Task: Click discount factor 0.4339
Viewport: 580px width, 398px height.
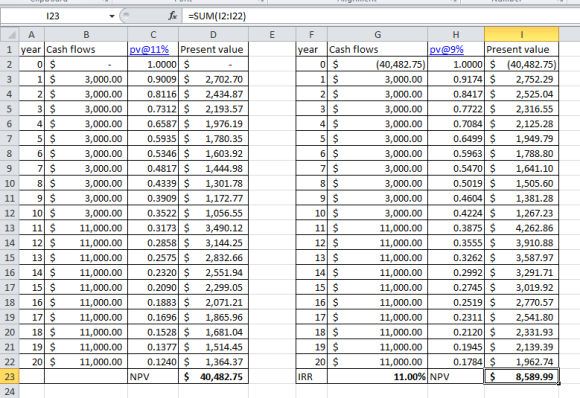Action: pyautogui.click(x=153, y=183)
